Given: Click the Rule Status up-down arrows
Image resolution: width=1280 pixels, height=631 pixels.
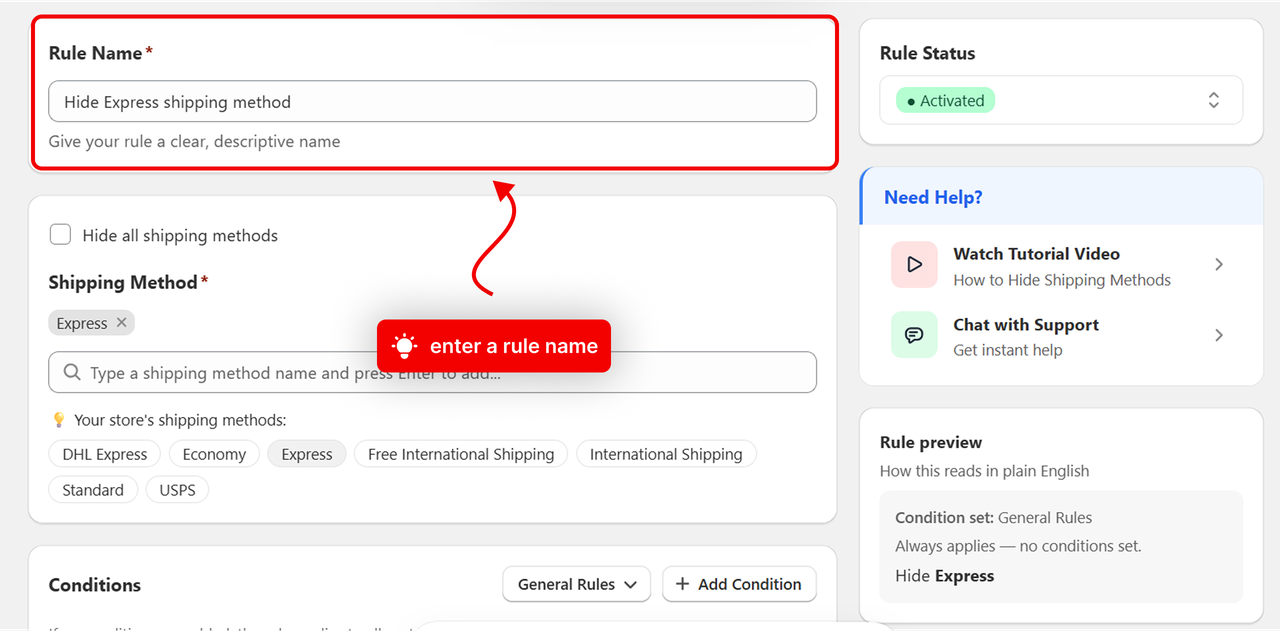Looking at the screenshot, I should [x=1213, y=101].
